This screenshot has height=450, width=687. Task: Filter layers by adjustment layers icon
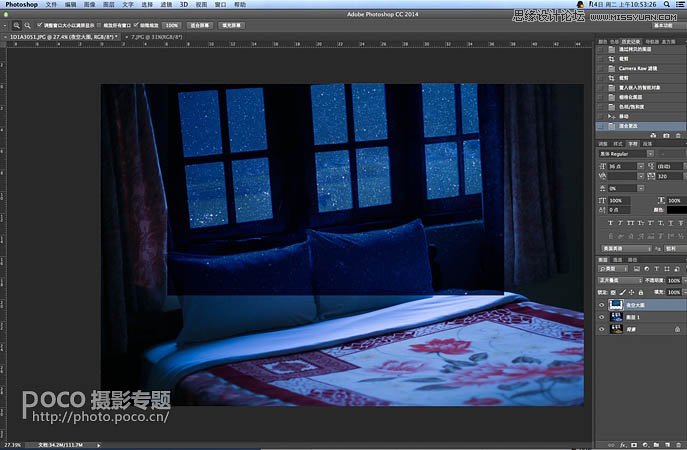point(646,269)
